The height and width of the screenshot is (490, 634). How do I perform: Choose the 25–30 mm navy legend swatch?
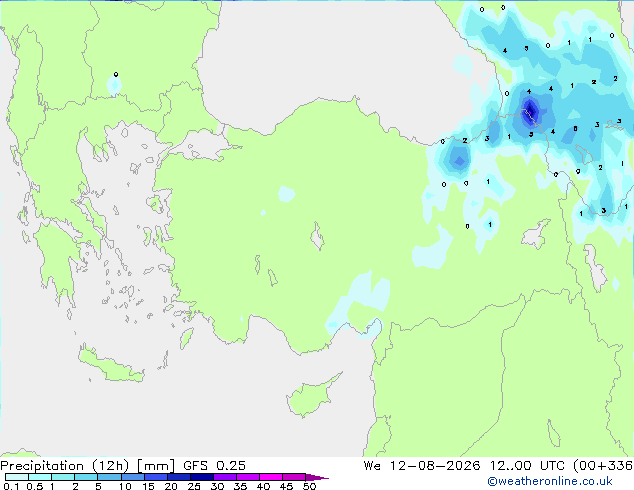pyautogui.click(x=202, y=477)
